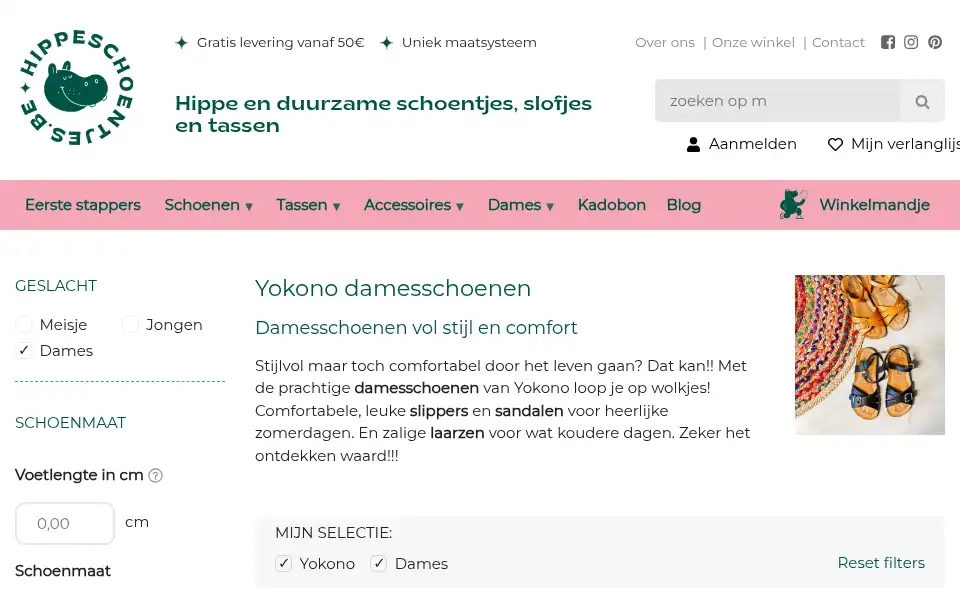Click the Uniek maatsysteem text
Image resolution: width=960 pixels, height=600 pixels.
[x=469, y=43]
